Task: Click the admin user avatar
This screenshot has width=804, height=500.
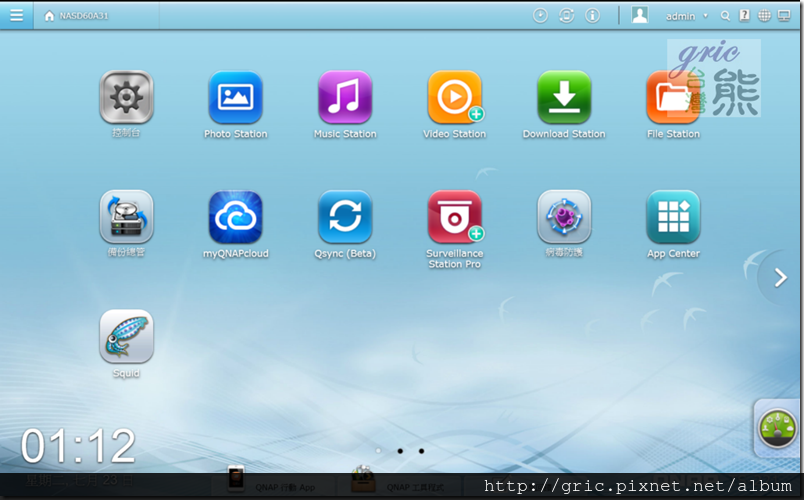Action: pyautogui.click(x=639, y=15)
